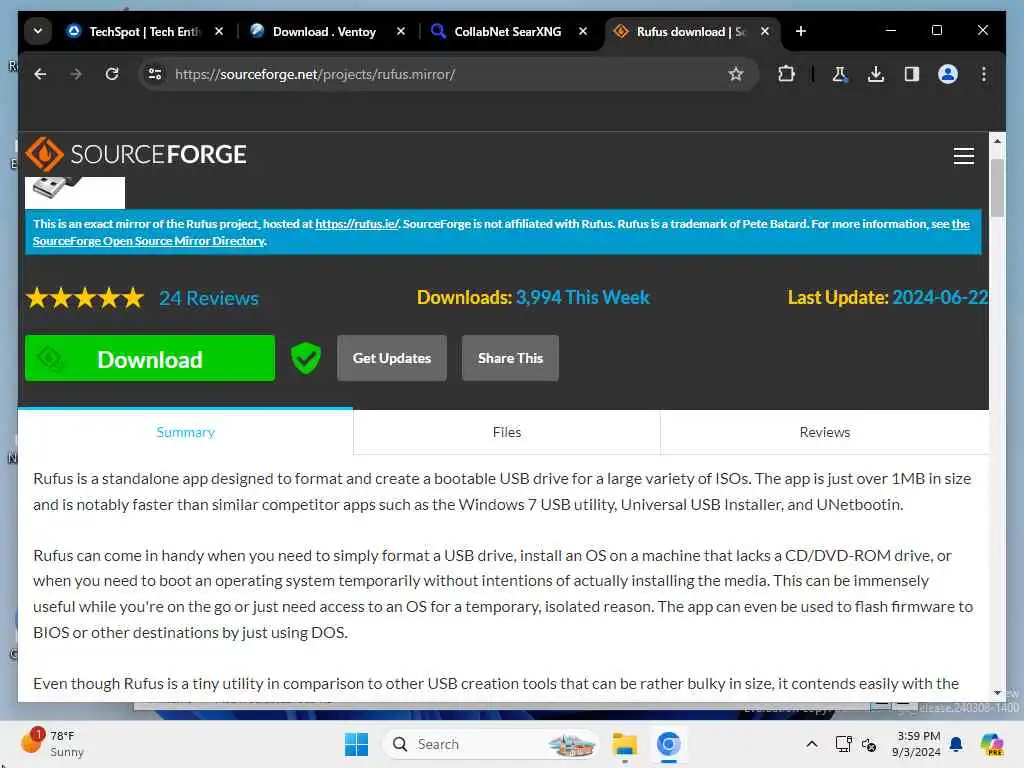1024x768 pixels.
Task: Open the Copilot preview taskbar icon
Action: (991, 744)
